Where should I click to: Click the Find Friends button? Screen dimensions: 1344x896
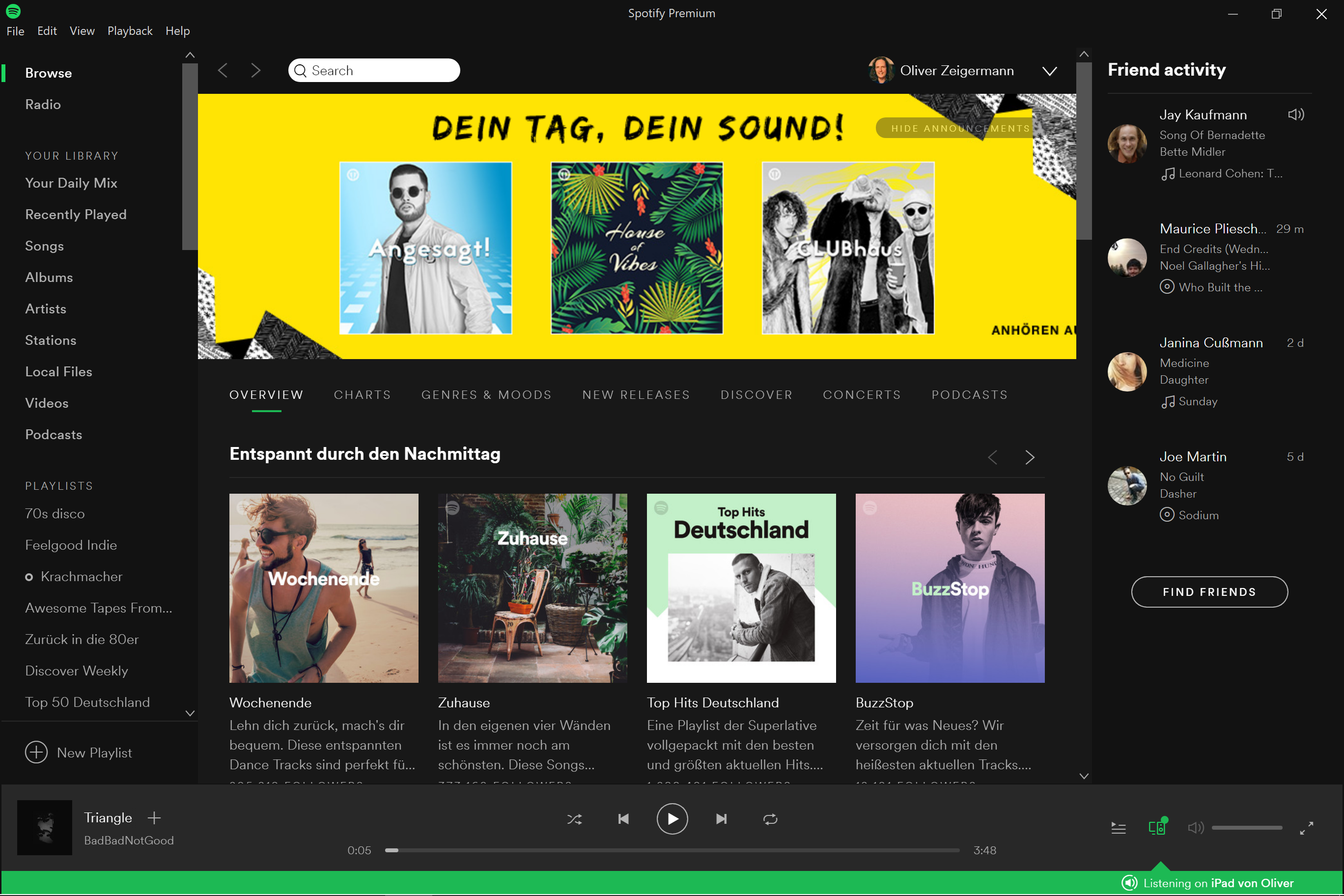point(1209,592)
